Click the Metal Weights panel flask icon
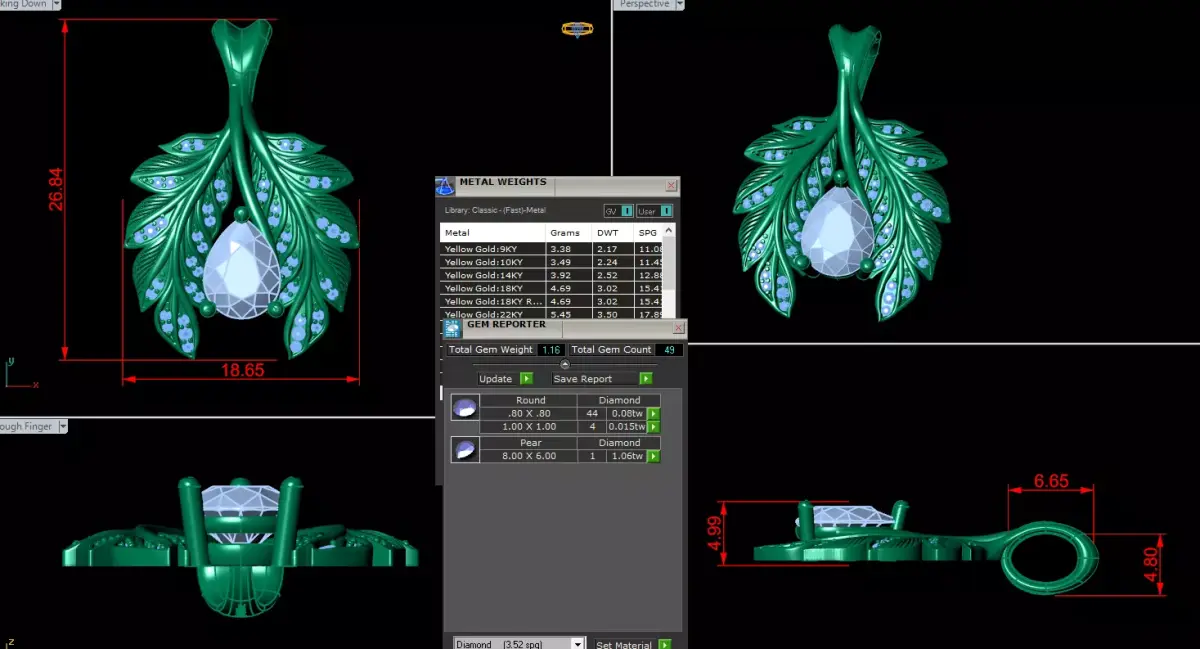 [445, 186]
